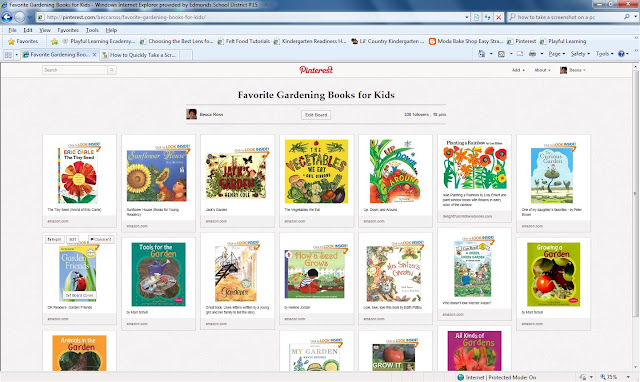640x382 pixels.
Task: Switch to the How to Quickly Take a Scr... tab
Action: click(x=140, y=55)
